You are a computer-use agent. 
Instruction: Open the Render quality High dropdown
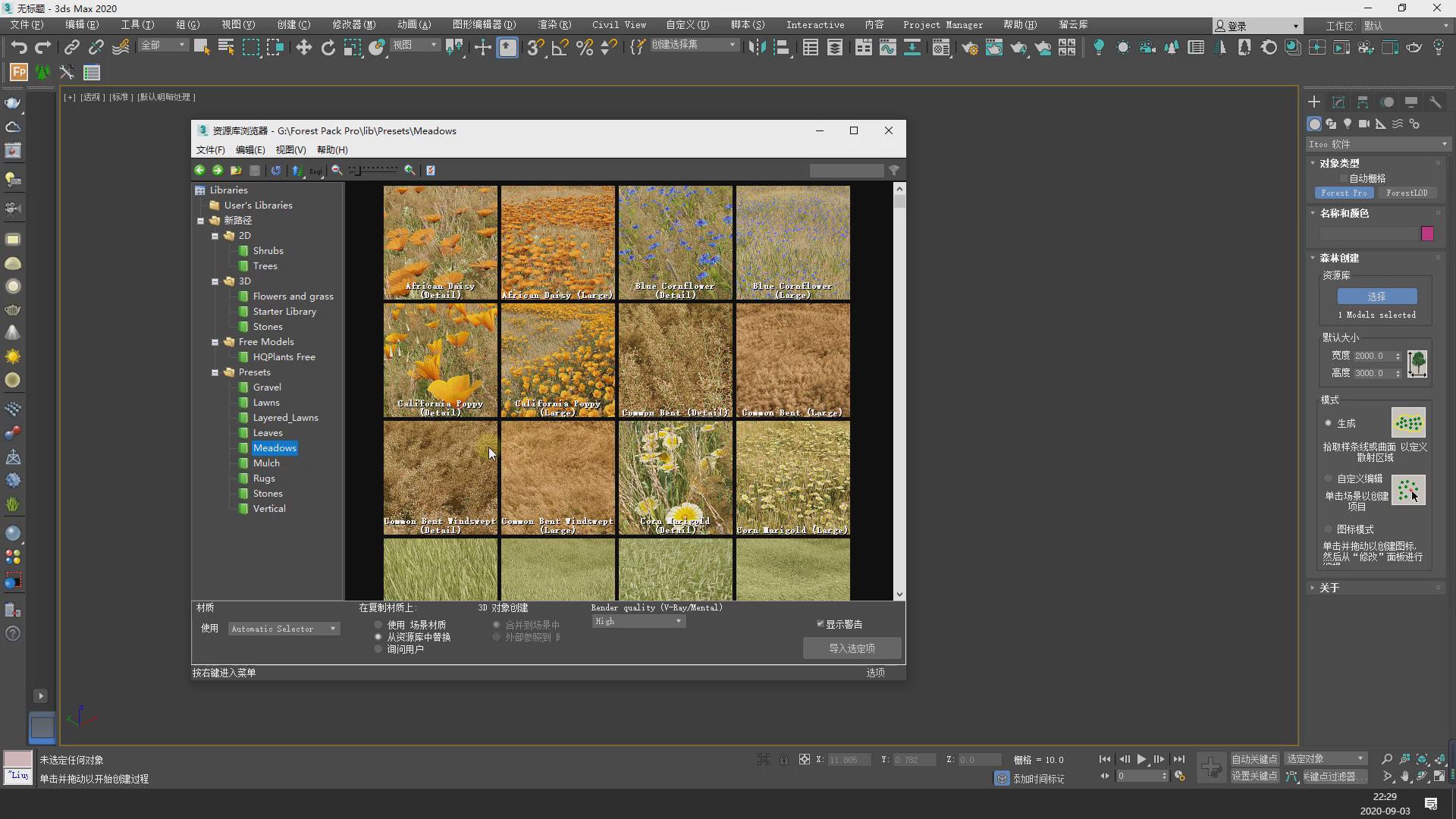639,621
